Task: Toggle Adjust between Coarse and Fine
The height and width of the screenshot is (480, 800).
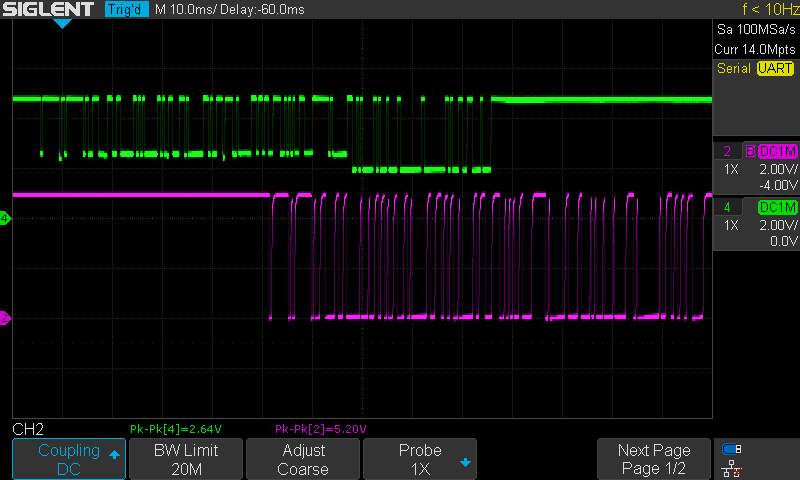Action: (303, 459)
